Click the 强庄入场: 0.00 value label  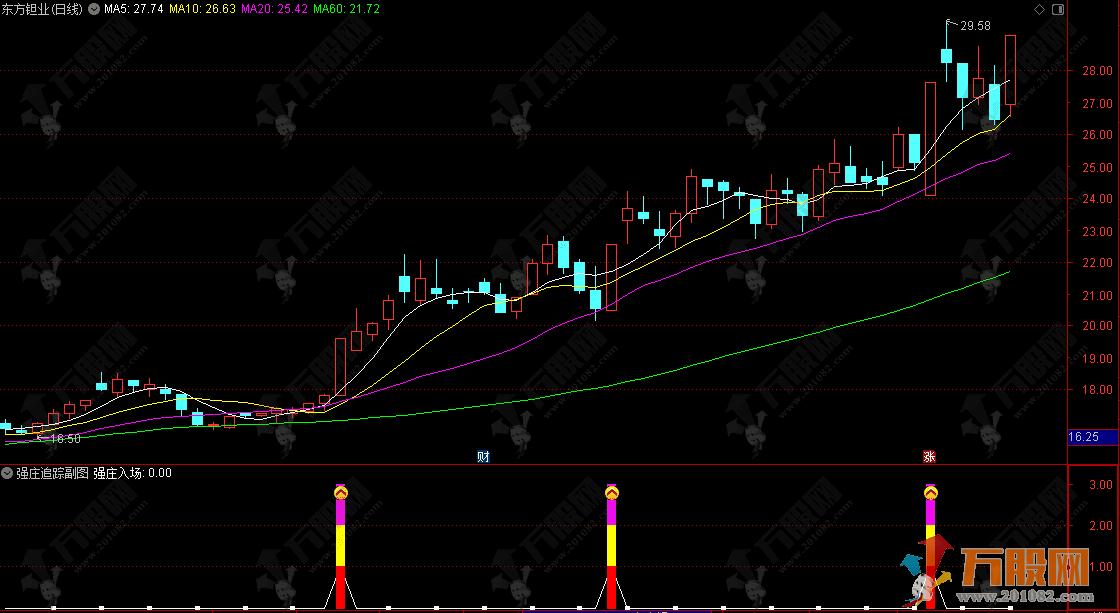click(132, 473)
